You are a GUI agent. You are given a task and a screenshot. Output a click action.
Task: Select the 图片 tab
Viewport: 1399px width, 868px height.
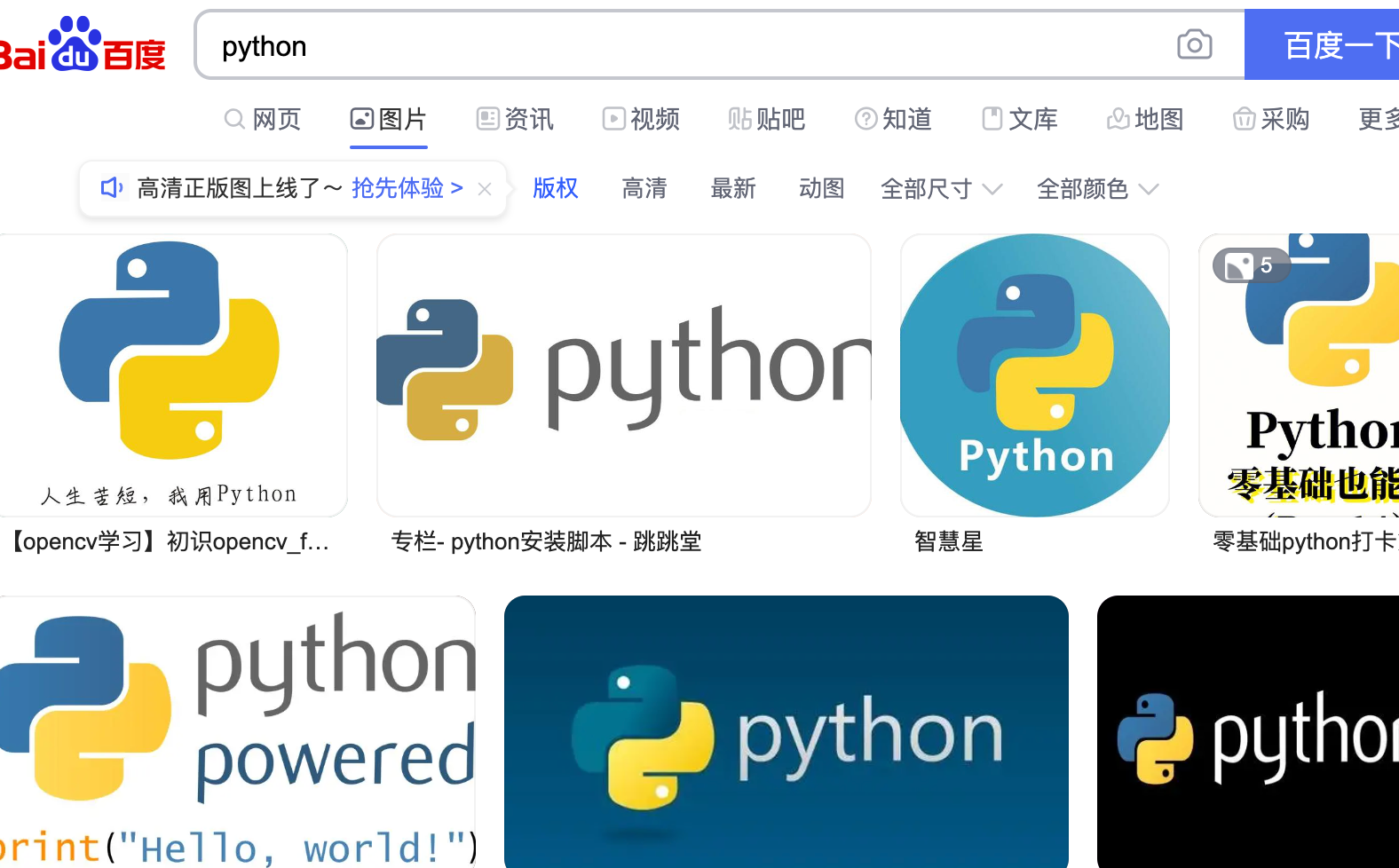[x=389, y=119]
